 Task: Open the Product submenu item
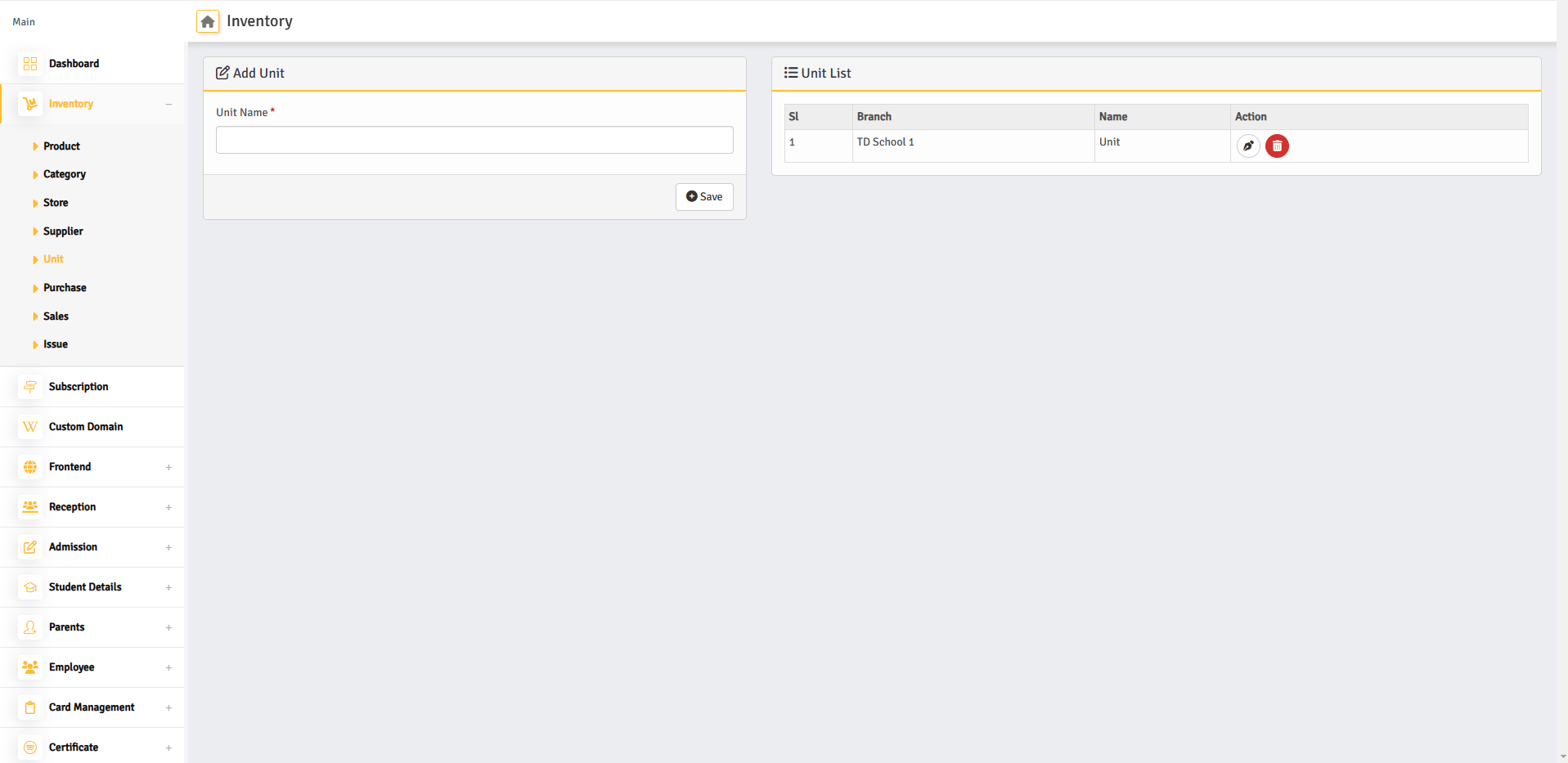tap(61, 146)
